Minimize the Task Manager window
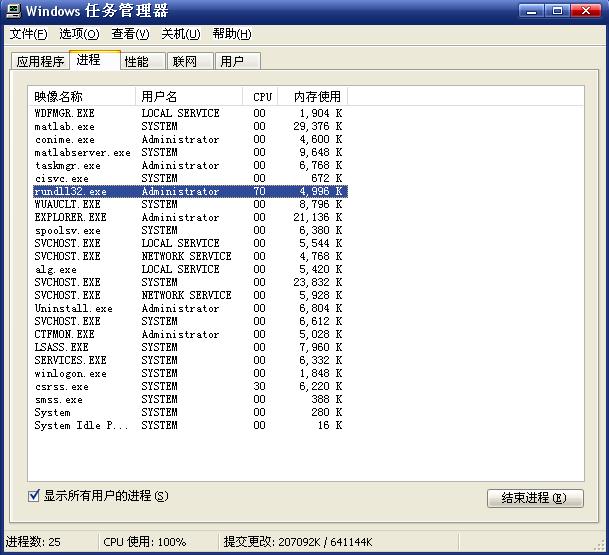 click(x=531, y=10)
